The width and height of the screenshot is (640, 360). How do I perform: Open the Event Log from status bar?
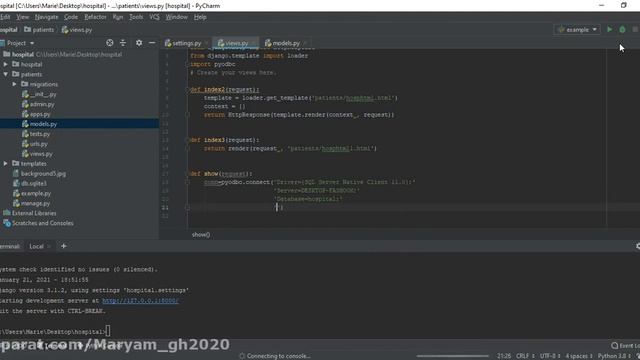point(625,346)
